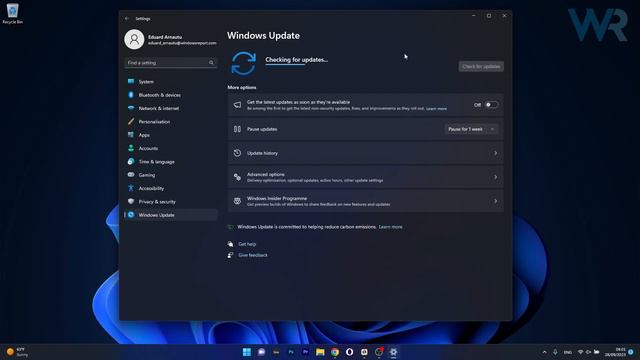
Task: Toggle Get the latest updates switch
Action: click(491, 105)
